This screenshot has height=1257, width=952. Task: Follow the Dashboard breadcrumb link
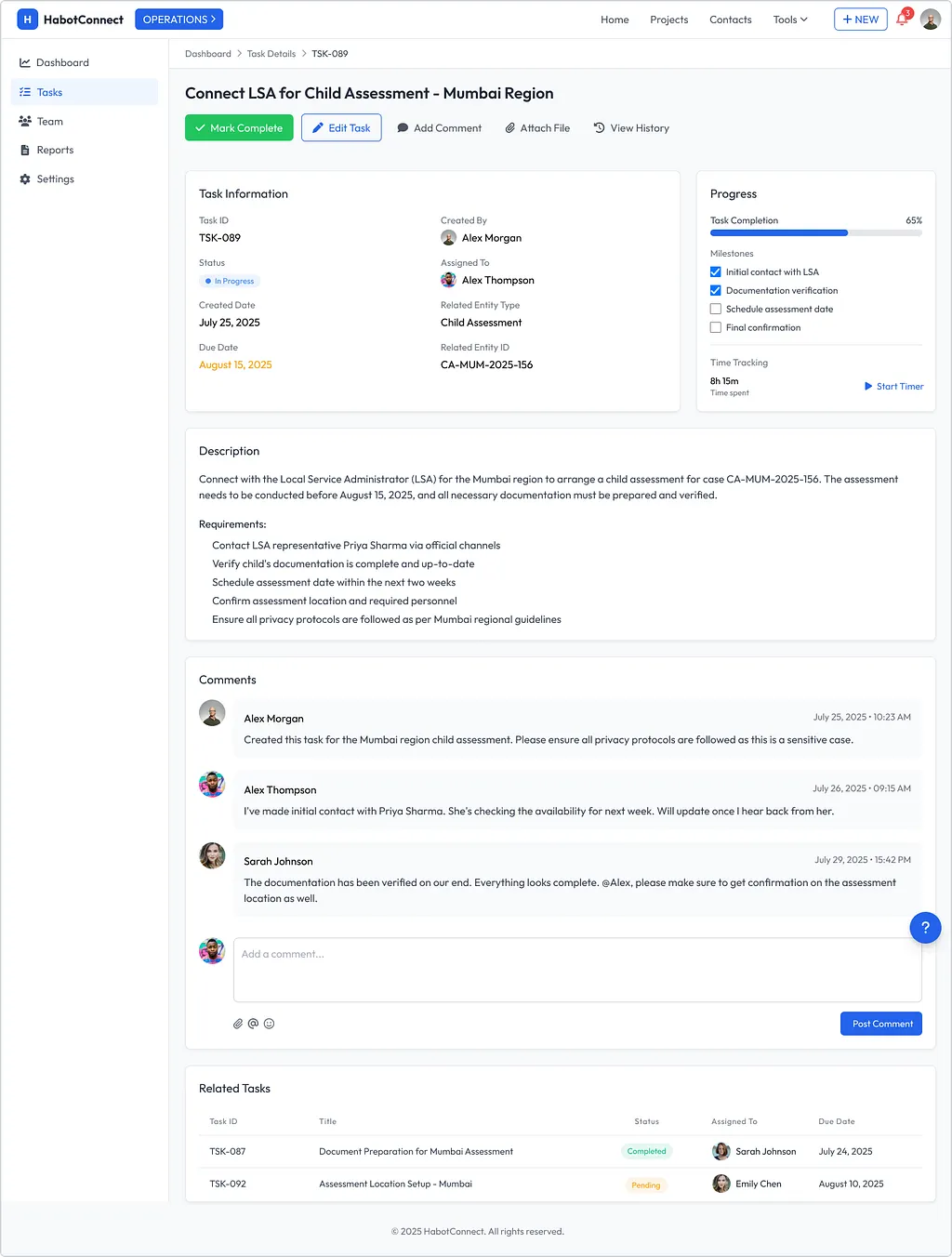[208, 54]
